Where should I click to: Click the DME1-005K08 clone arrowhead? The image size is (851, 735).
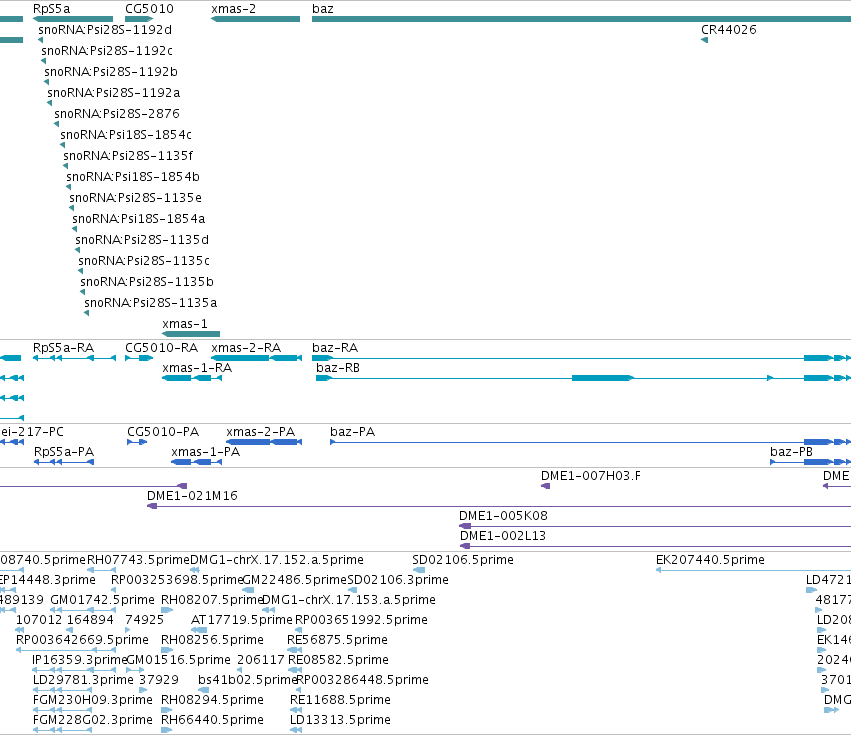[465, 526]
